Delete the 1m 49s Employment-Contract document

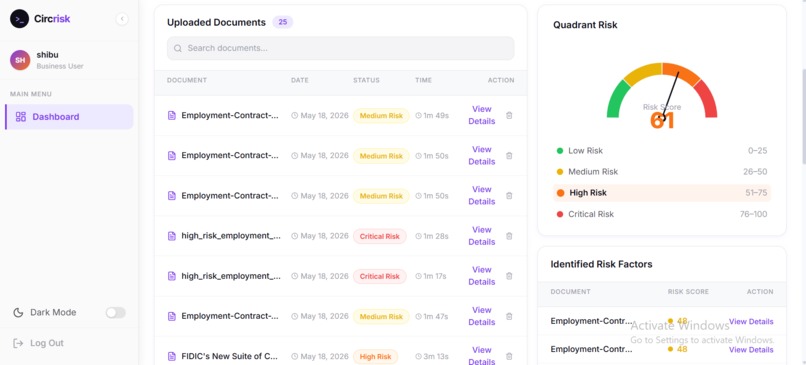509,116
